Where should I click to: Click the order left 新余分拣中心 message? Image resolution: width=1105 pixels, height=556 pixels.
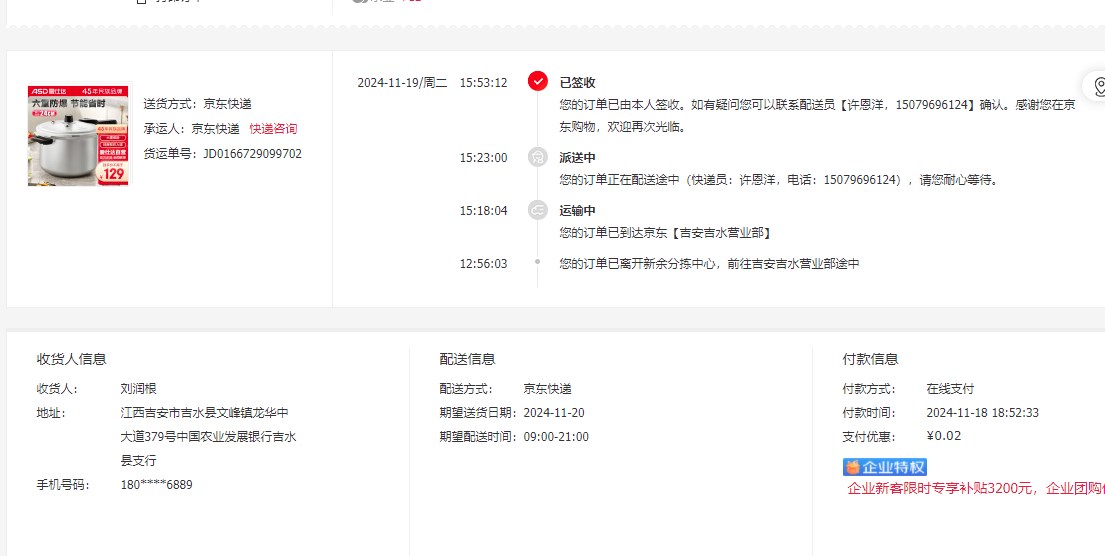710,264
